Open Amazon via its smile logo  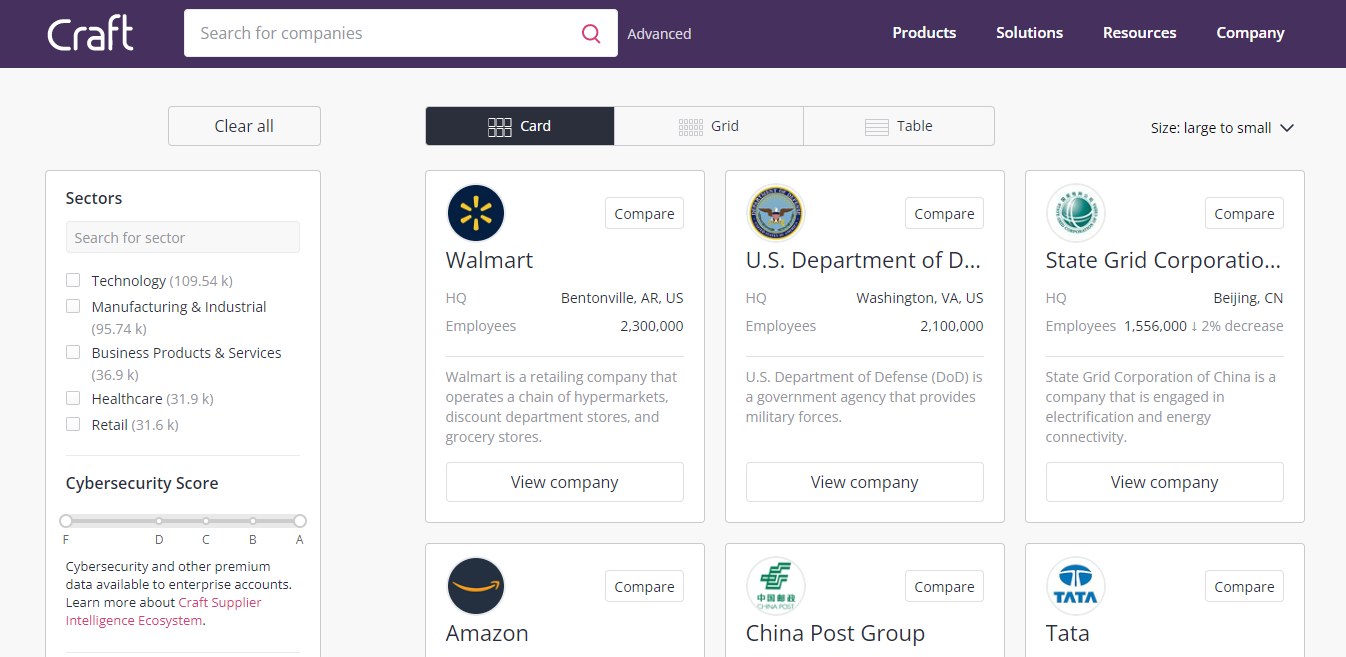pyautogui.click(x=475, y=586)
